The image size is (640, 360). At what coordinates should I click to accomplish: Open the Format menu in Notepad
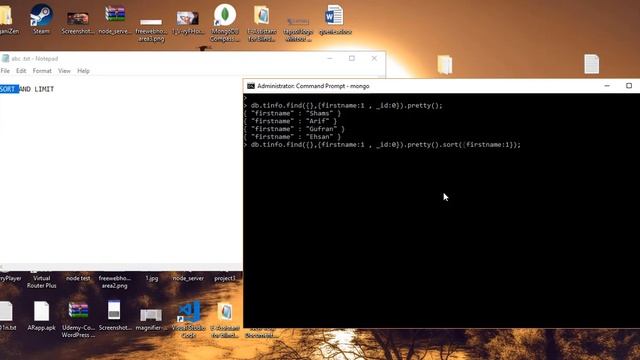pyautogui.click(x=42, y=71)
